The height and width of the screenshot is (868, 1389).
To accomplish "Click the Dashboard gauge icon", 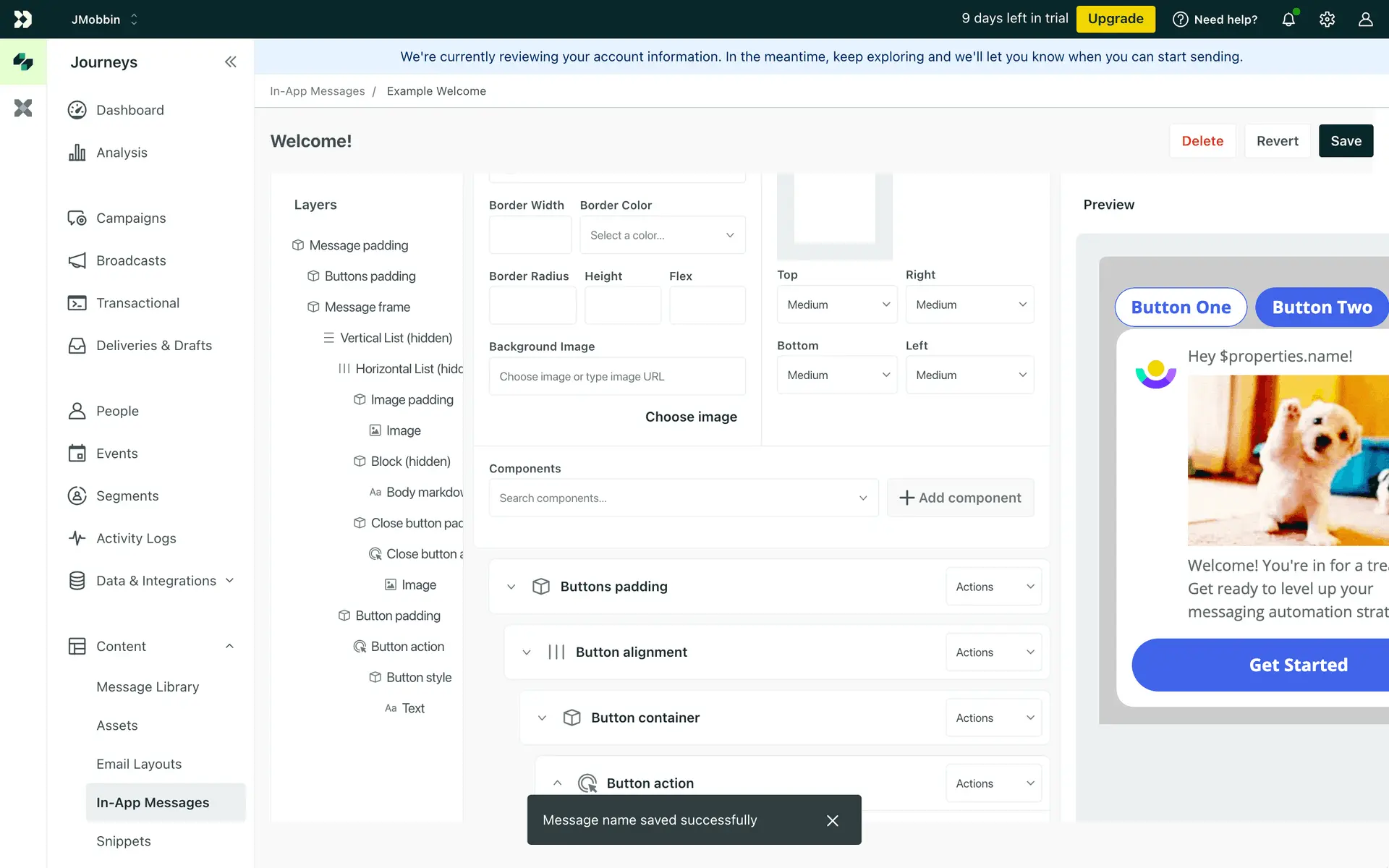I will pyautogui.click(x=77, y=110).
